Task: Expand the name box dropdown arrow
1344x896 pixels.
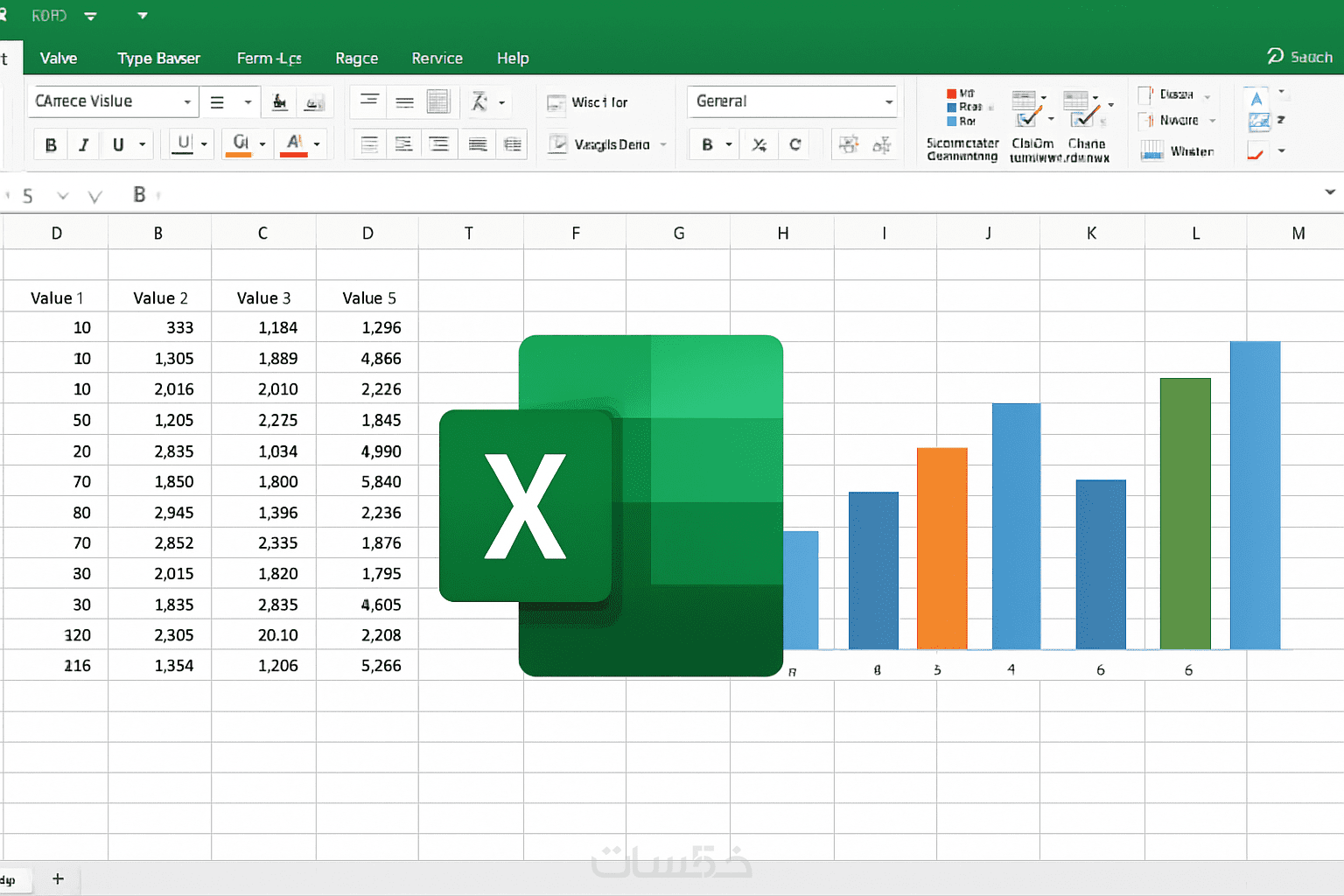Action: pos(62,196)
